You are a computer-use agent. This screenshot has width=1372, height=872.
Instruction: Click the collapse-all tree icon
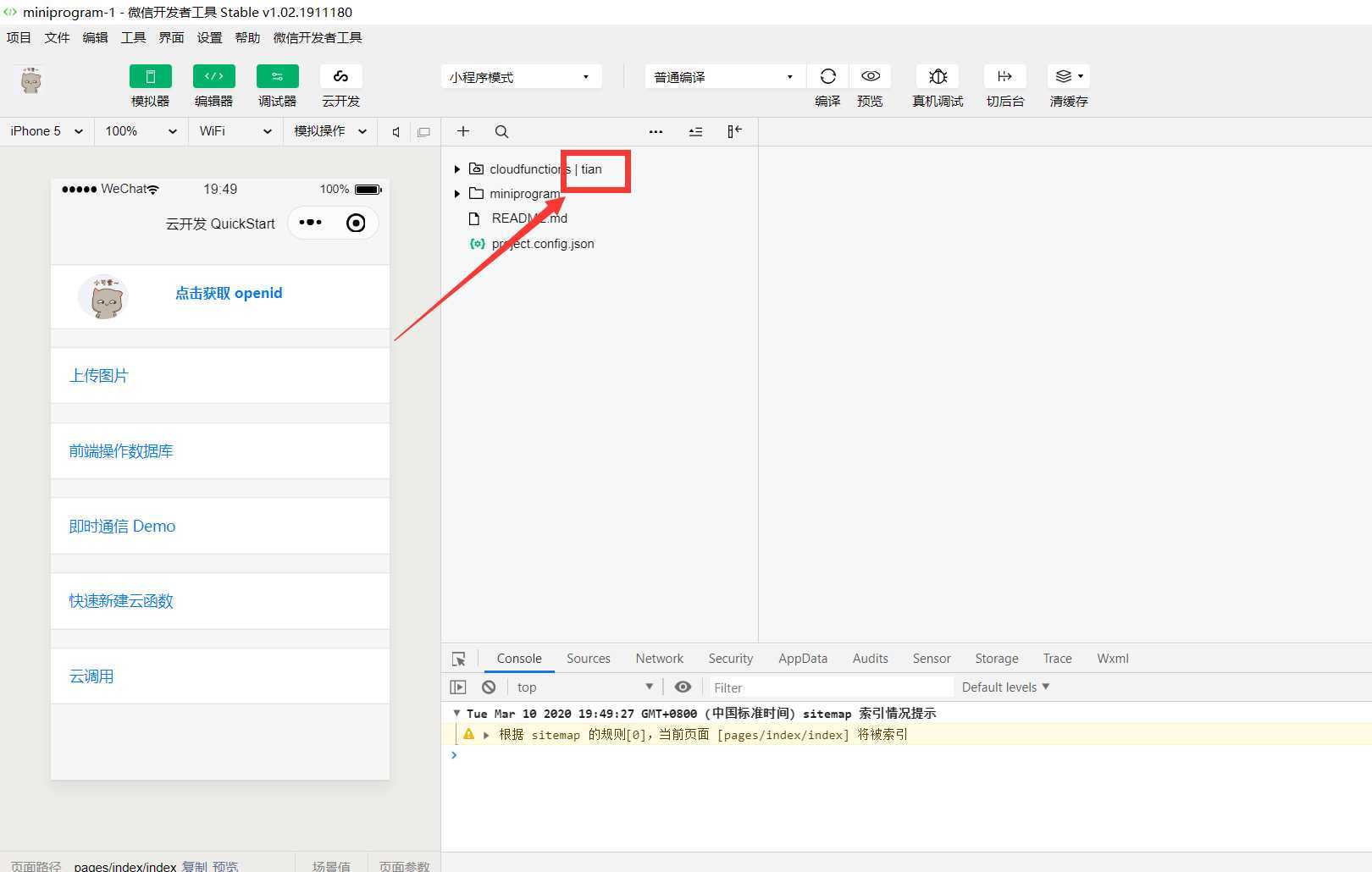695,131
